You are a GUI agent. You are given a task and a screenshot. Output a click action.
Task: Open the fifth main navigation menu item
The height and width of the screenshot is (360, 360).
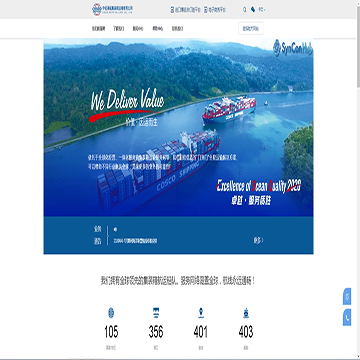click(x=177, y=29)
